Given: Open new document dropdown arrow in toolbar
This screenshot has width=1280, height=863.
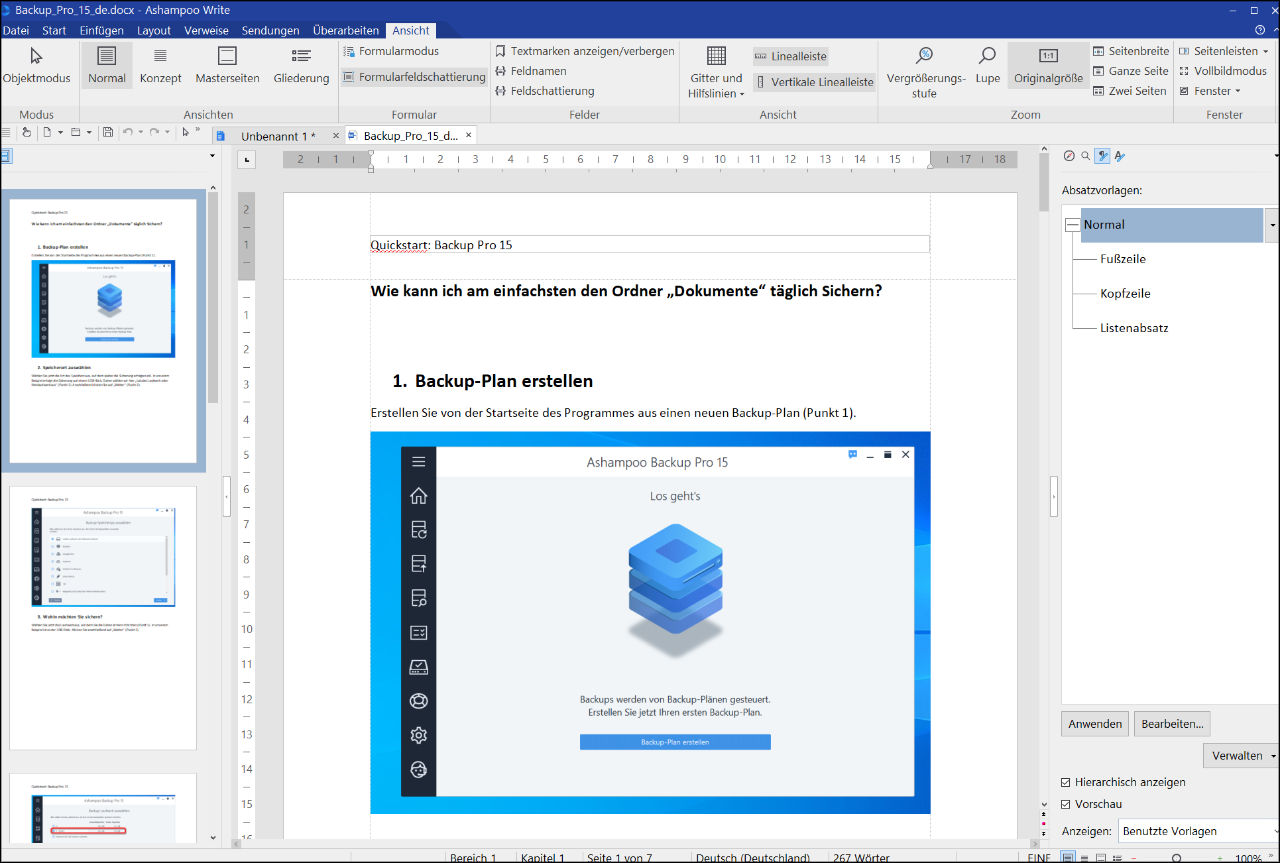Looking at the screenshot, I should tap(61, 132).
